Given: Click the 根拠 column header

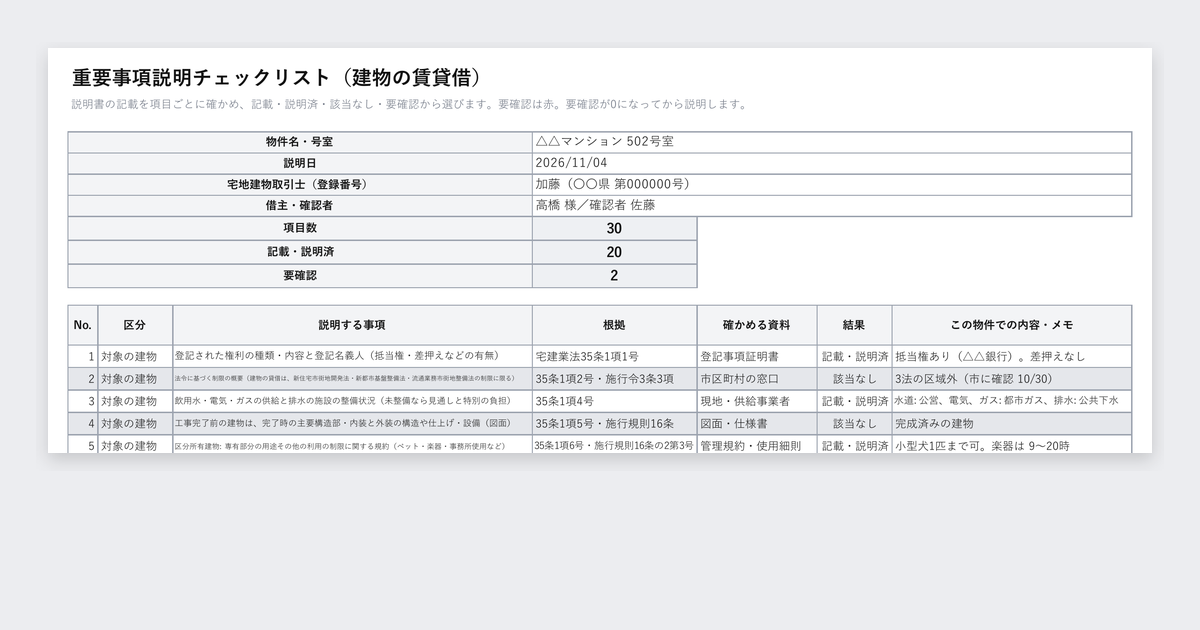Looking at the screenshot, I should pyautogui.click(x=614, y=325).
